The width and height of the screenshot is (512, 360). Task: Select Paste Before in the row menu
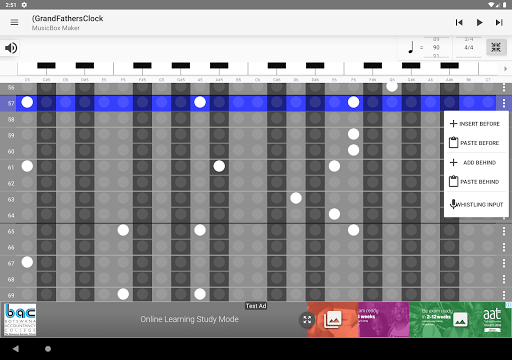475,143
